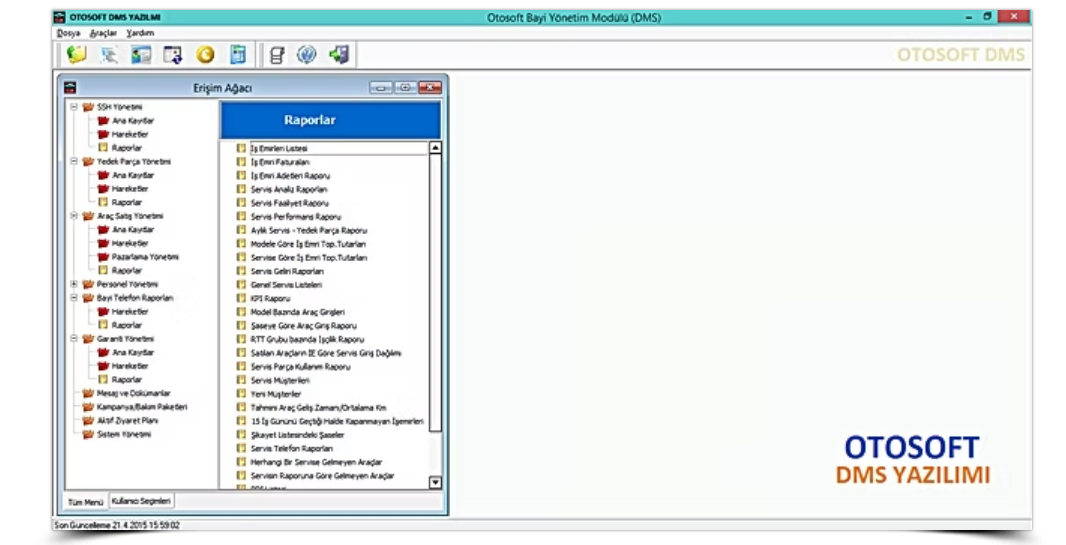
Task: Click the access tree toolbar icon
Action: coord(109,55)
